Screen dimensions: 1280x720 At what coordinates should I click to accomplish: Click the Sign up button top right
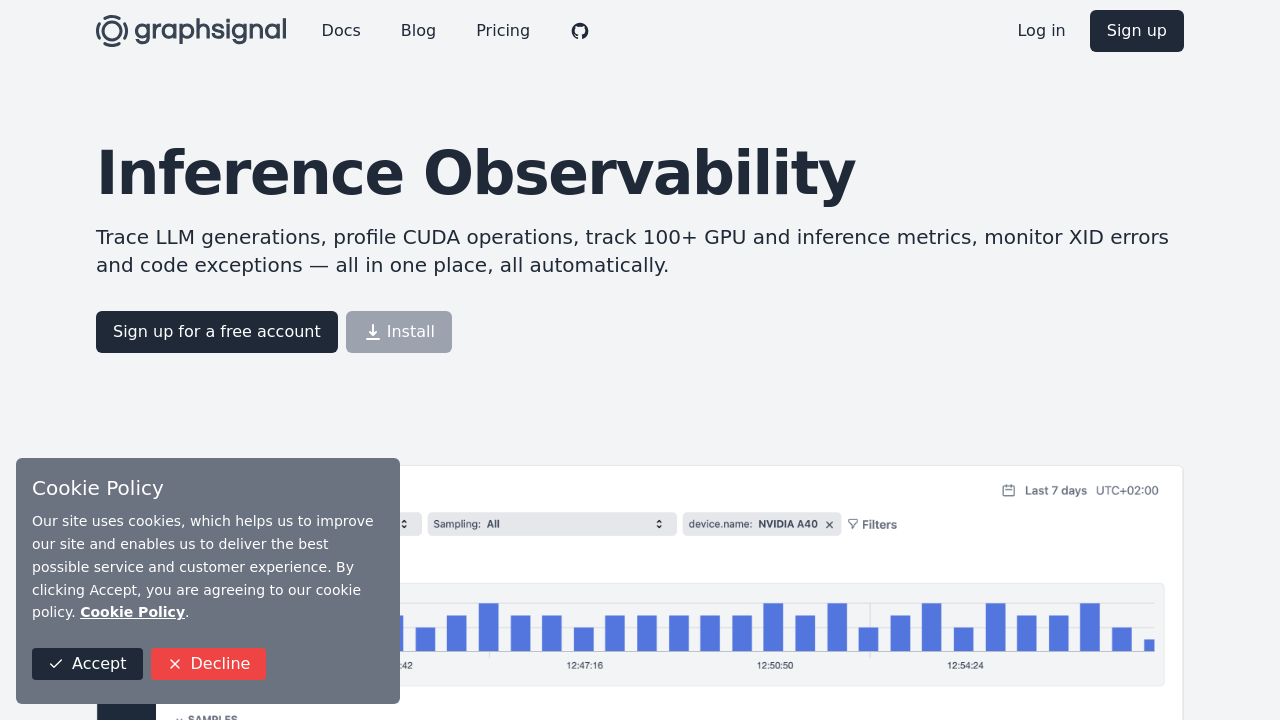click(x=1136, y=31)
